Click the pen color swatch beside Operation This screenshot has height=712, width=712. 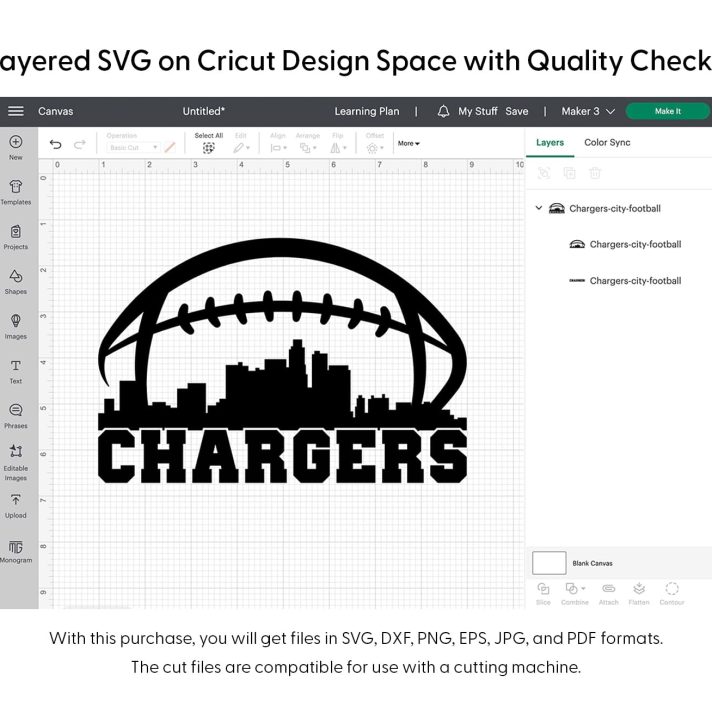click(x=170, y=148)
